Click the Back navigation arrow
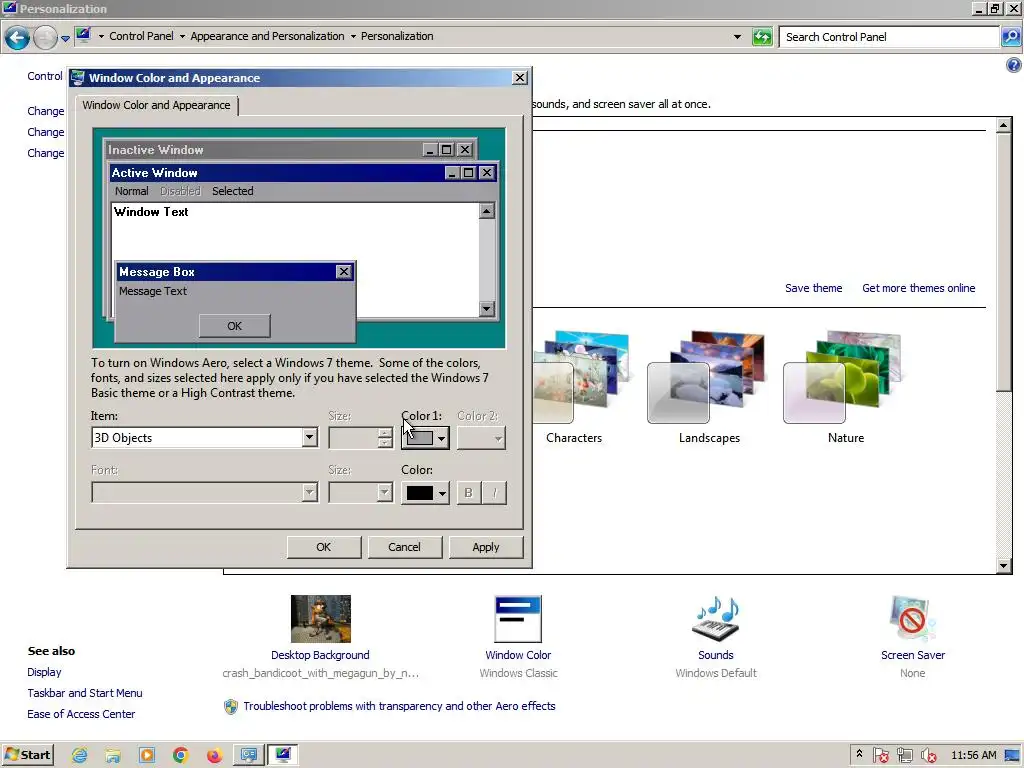 point(18,37)
